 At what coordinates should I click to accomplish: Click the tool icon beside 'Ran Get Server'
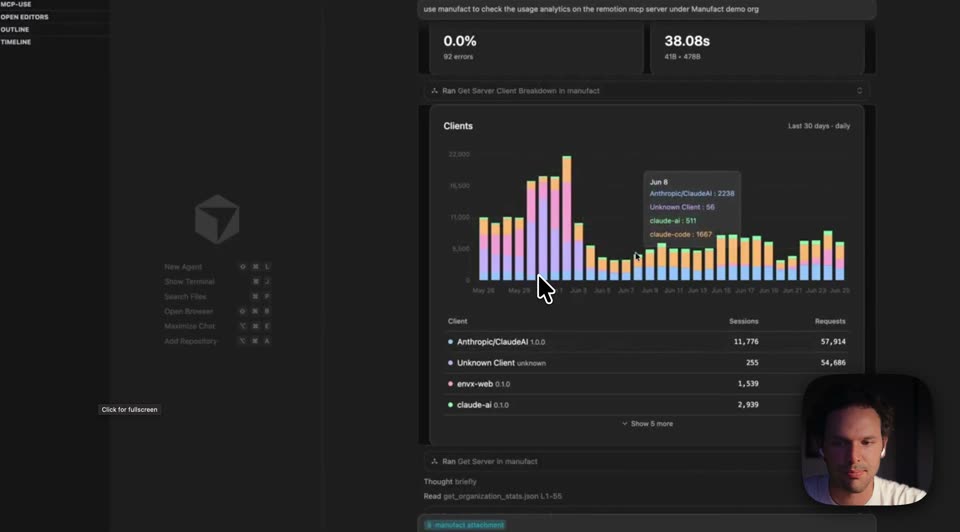click(x=434, y=462)
